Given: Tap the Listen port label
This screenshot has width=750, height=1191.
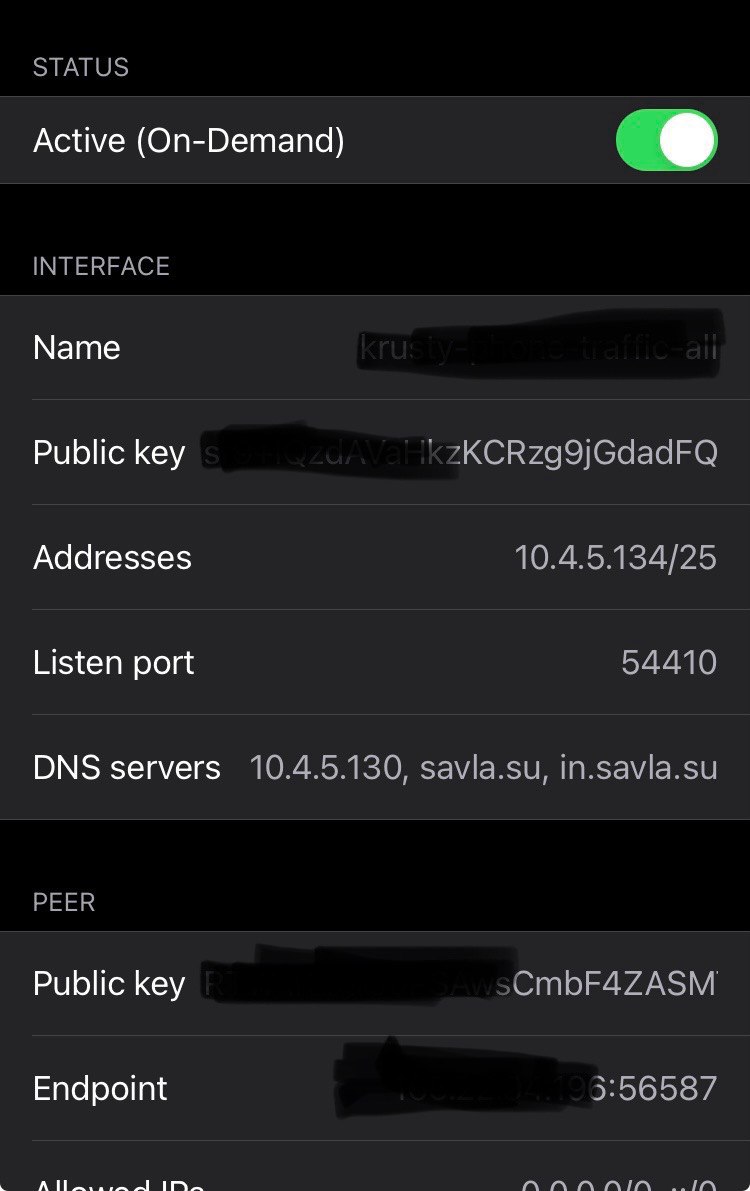Looking at the screenshot, I should click(114, 663).
